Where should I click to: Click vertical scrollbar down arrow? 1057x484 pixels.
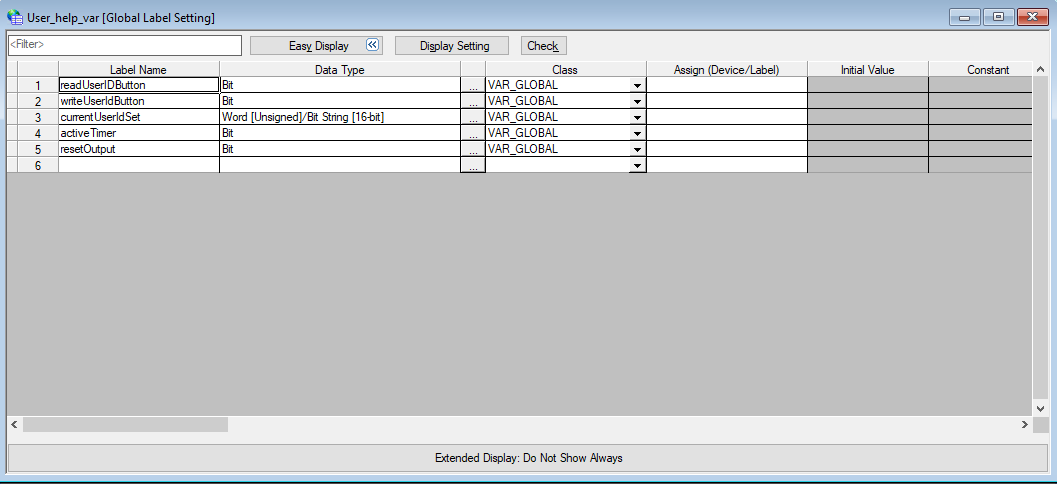tap(1040, 409)
